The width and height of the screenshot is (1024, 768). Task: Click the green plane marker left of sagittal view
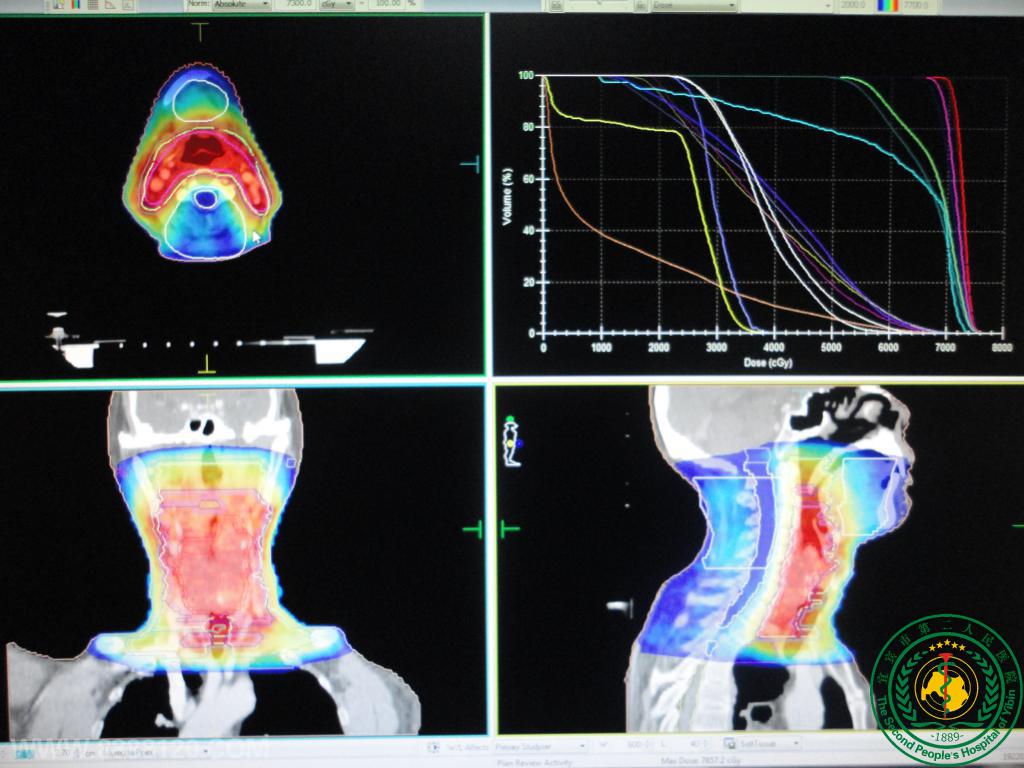[510, 527]
